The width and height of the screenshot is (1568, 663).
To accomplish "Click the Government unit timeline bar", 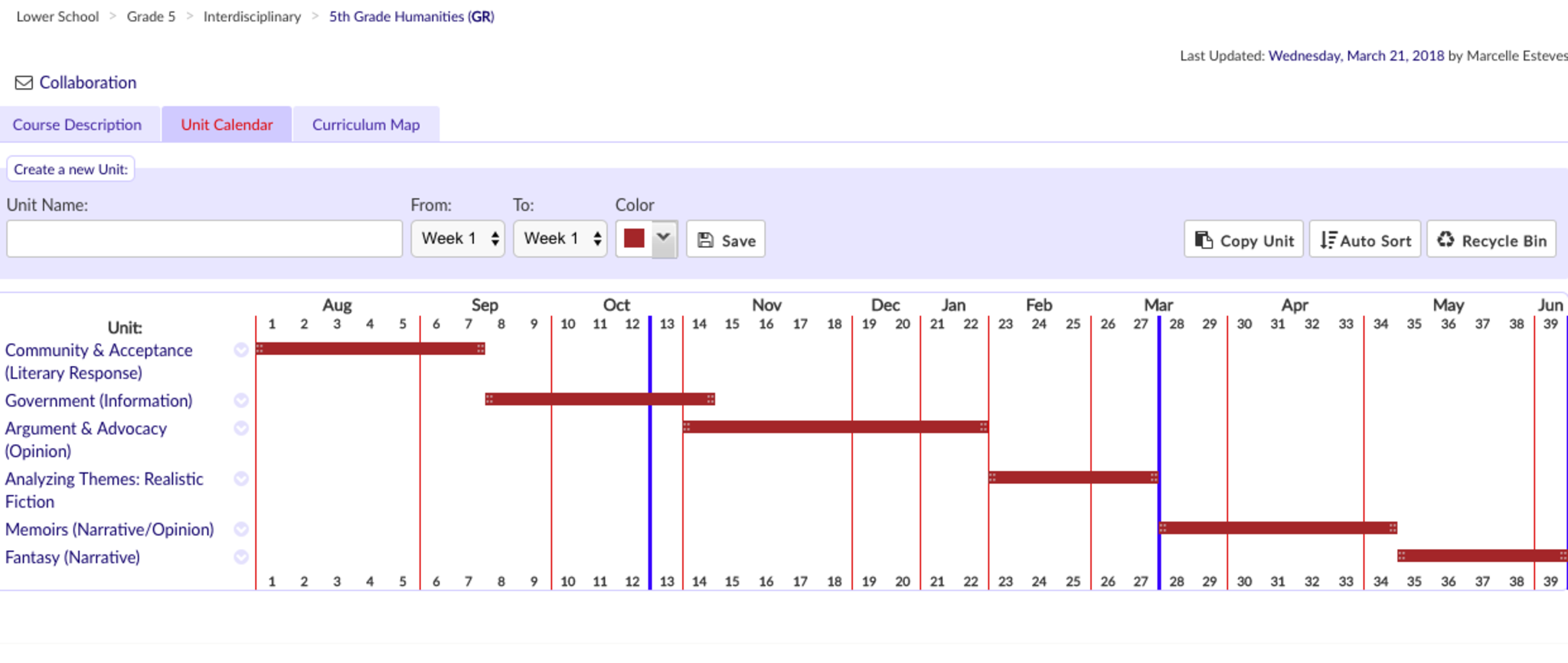I will click(599, 399).
